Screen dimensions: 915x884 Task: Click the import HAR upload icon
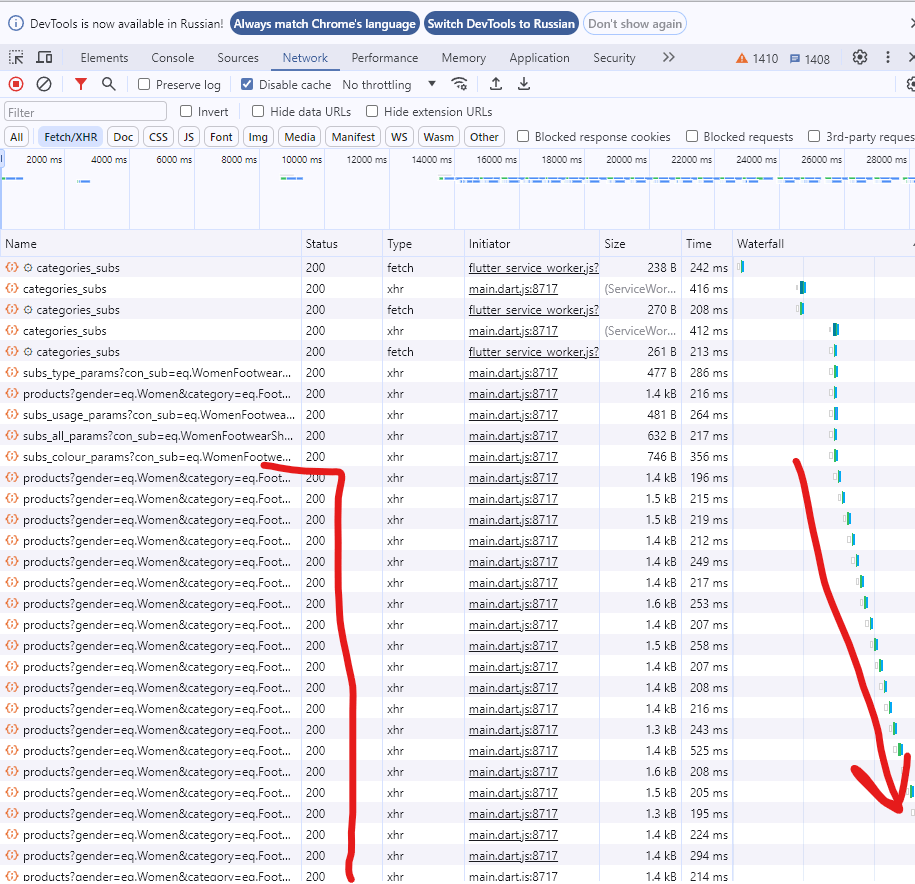pos(495,85)
